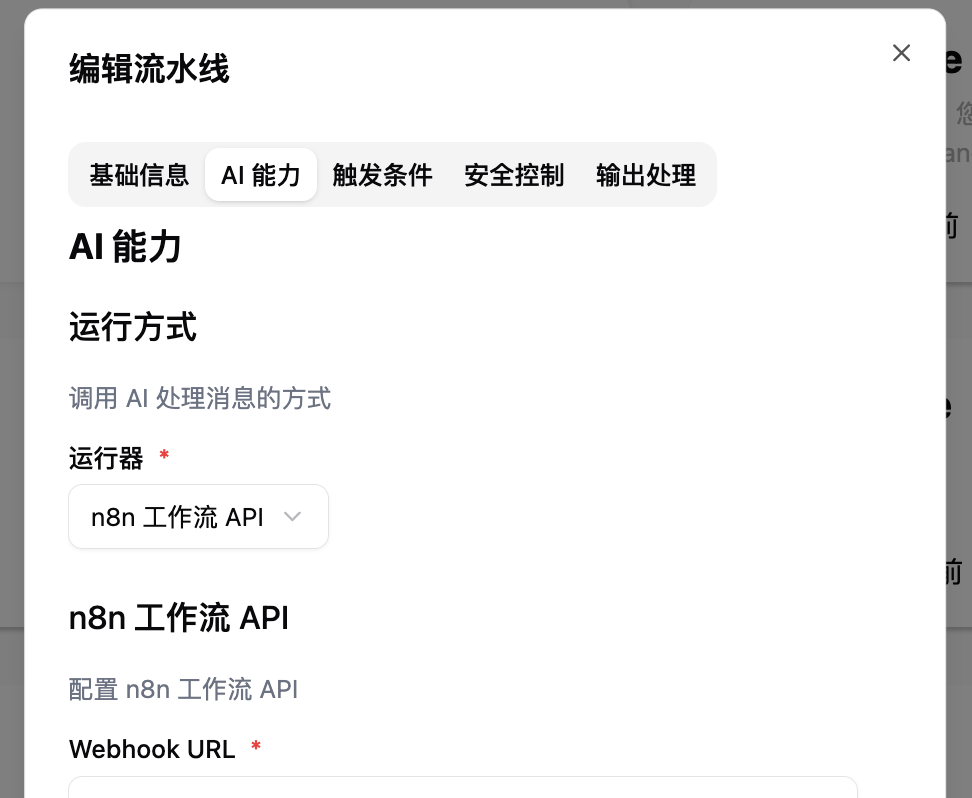Click the X icon to close the dialog
This screenshot has height=798, width=972.
coord(901,53)
